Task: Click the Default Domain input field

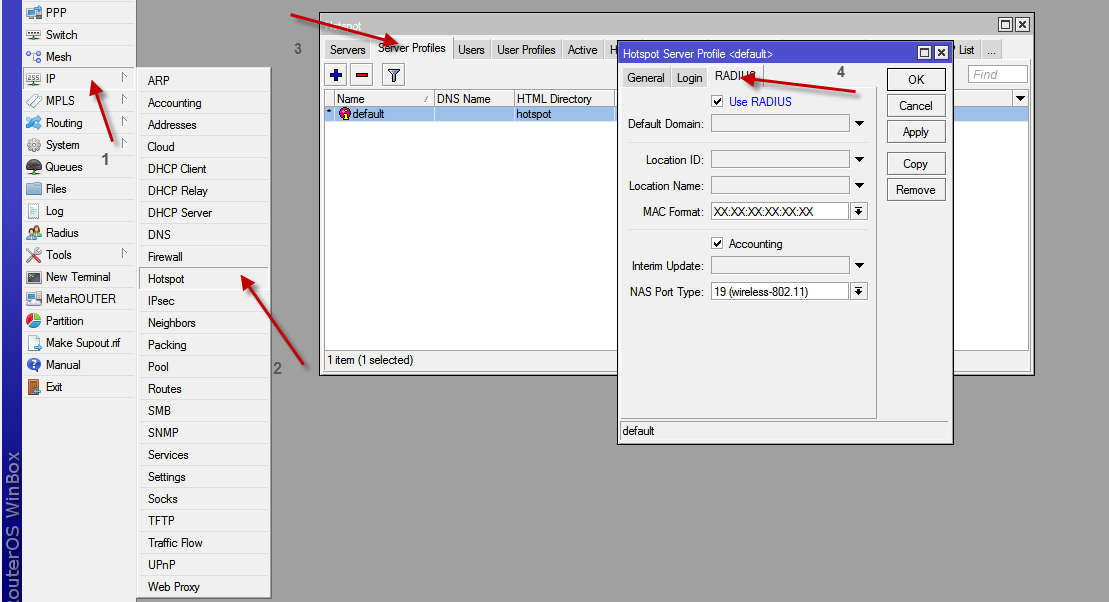Action: pos(780,123)
